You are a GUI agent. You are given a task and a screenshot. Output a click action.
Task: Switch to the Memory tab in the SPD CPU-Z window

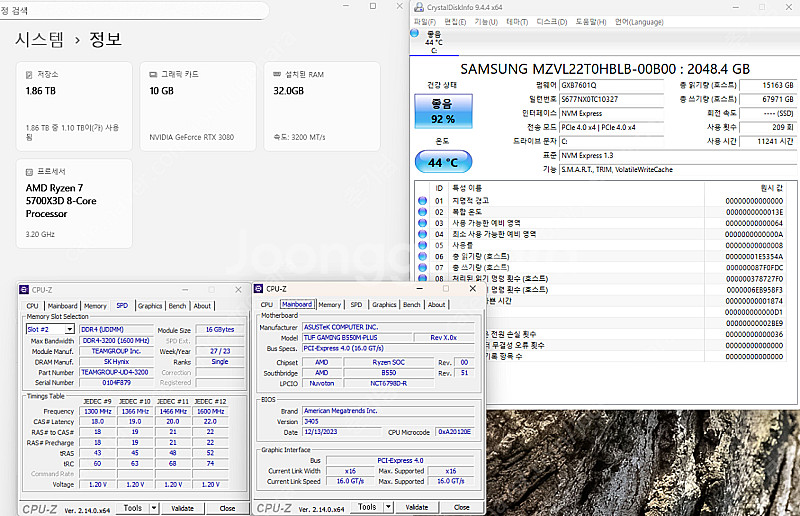point(95,306)
